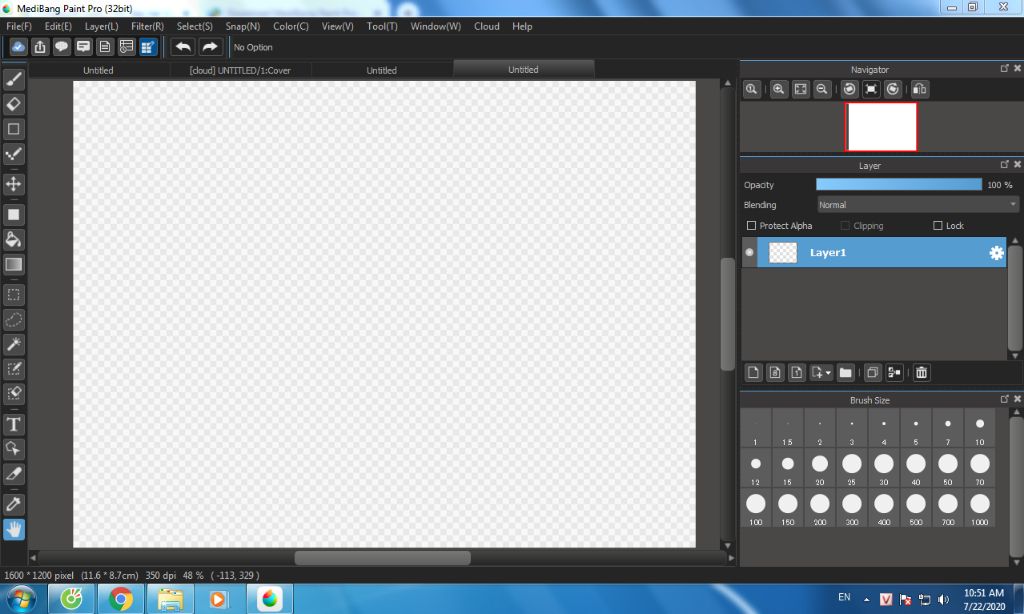1024x614 pixels.
Task: Hide Layer1 using its visibility dot
Action: 750,253
